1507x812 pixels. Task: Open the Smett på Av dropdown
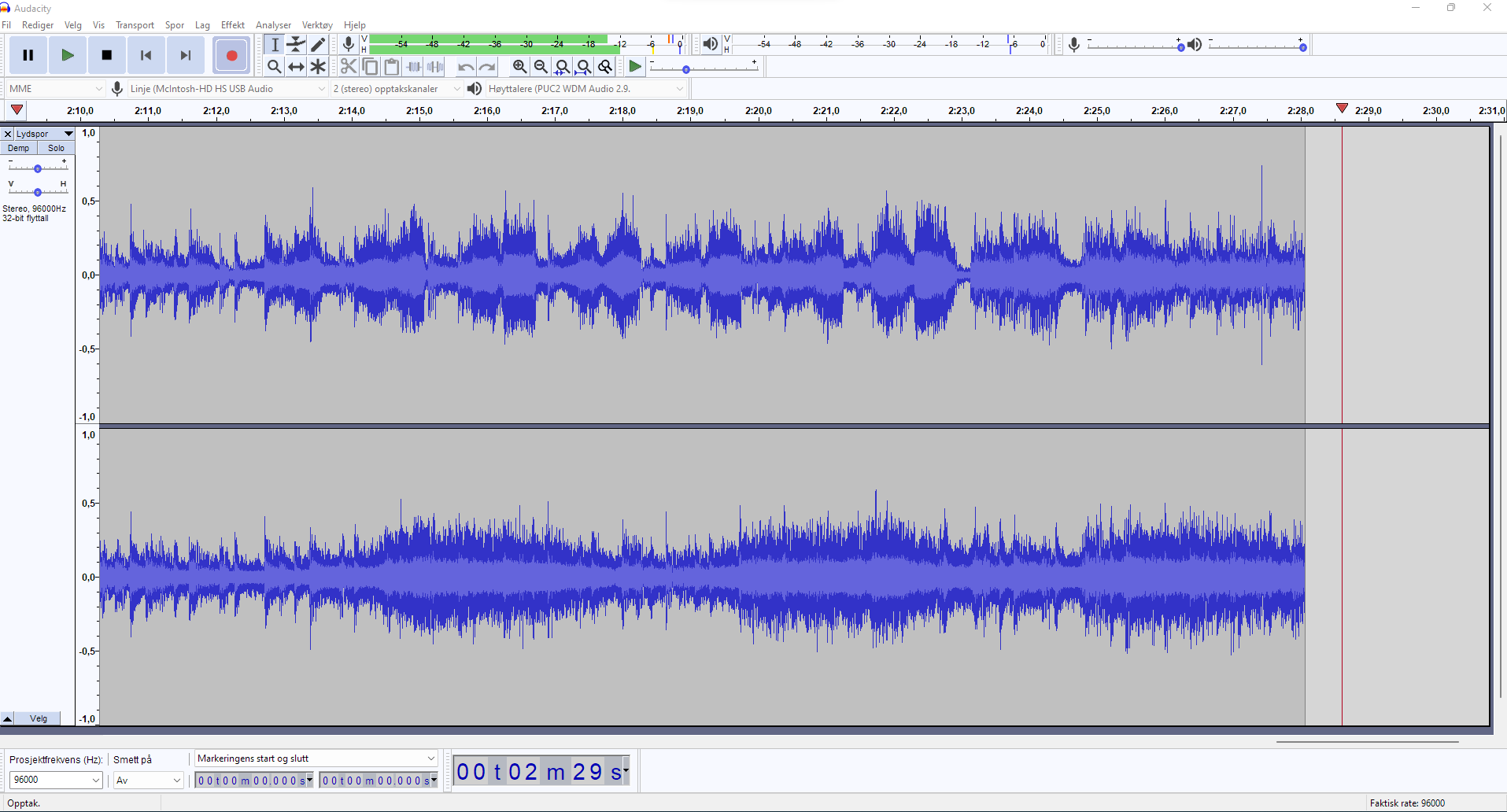[149, 780]
